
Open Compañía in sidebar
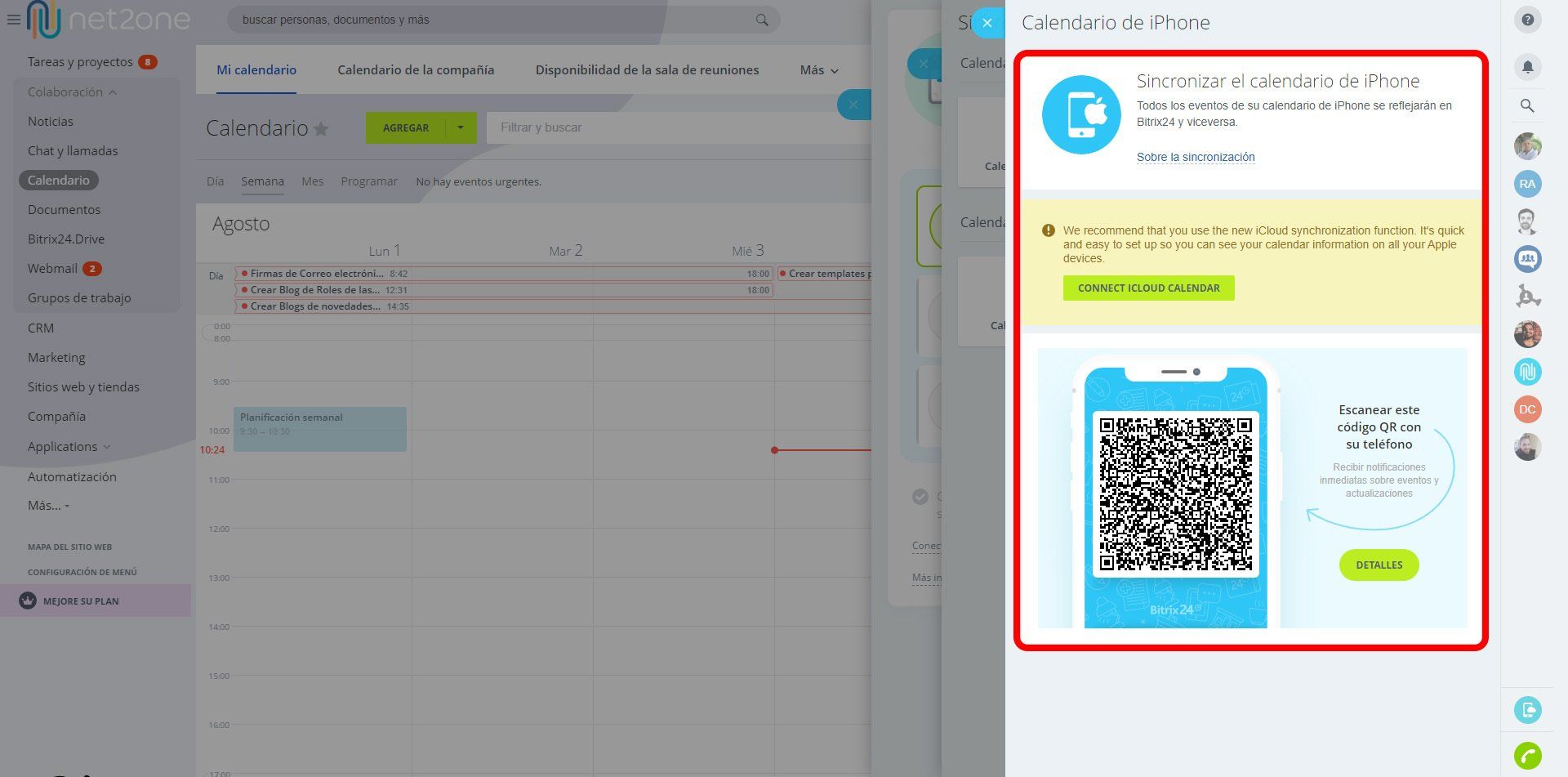(56, 416)
